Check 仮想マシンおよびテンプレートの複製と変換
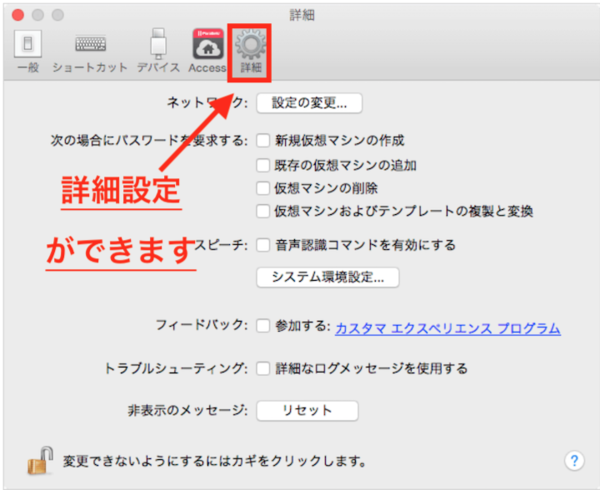The width and height of the screenshot is (600, 490). (263, 211)
